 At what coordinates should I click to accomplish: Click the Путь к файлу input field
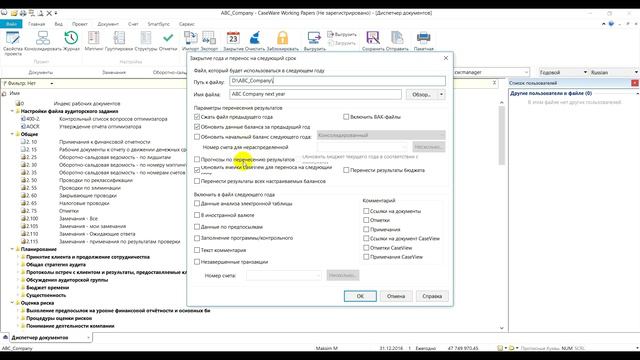(x=337, y=81)
